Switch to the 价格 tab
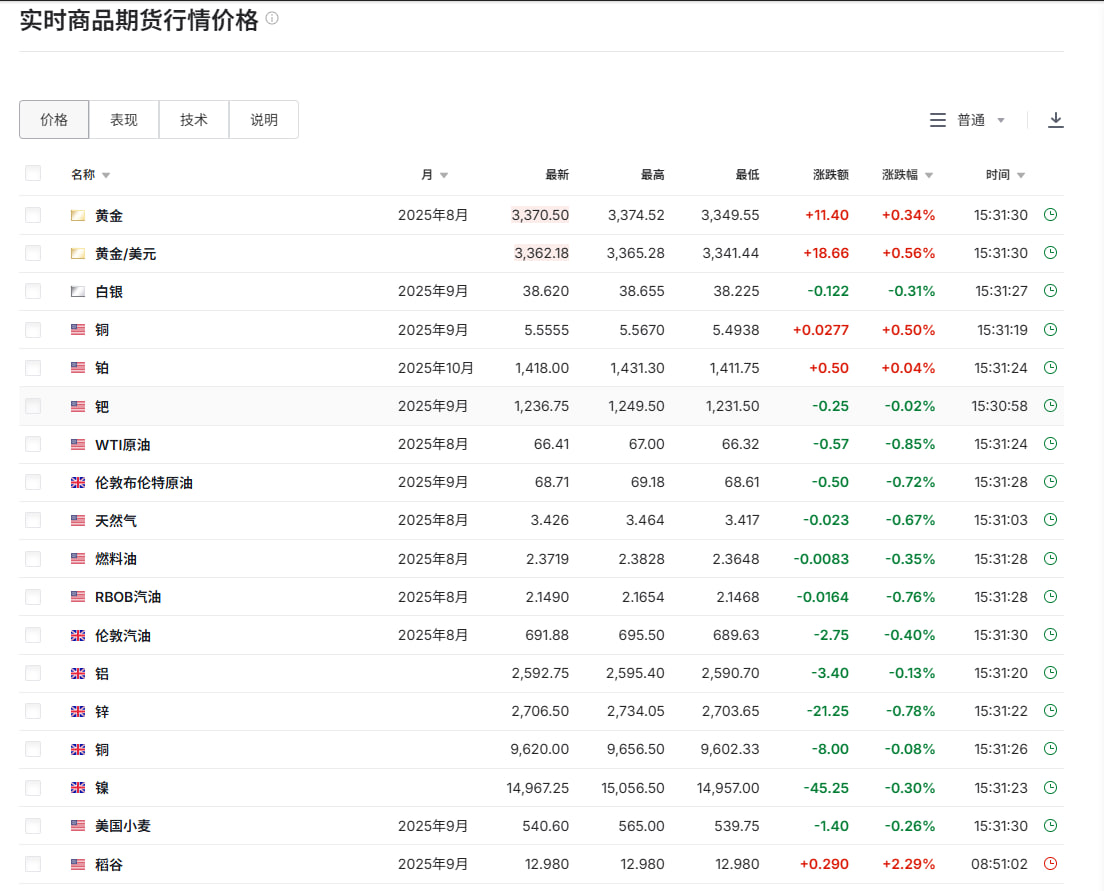 (x=54, y=120)
